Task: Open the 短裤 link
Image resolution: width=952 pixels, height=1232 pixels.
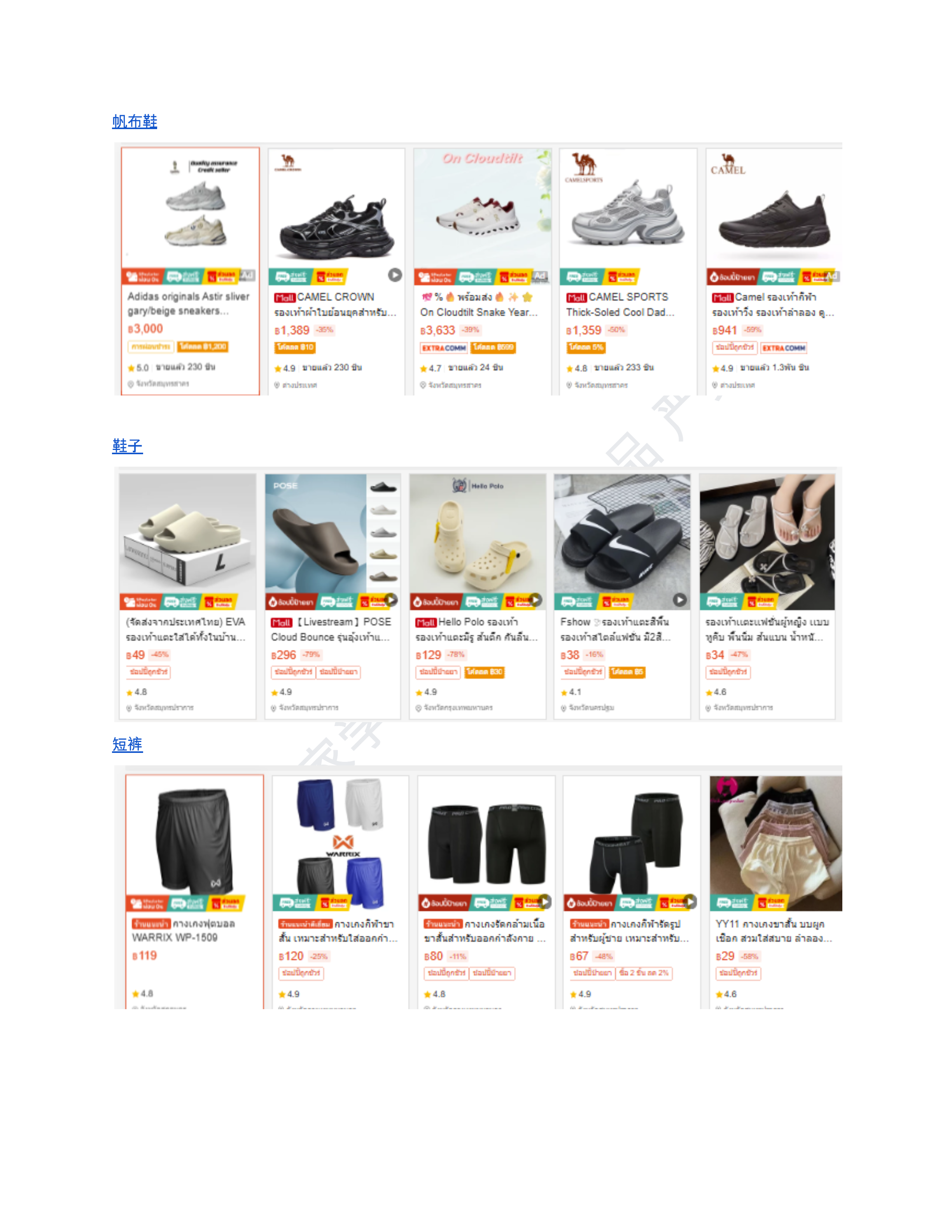Action: [x=127, y=744]
